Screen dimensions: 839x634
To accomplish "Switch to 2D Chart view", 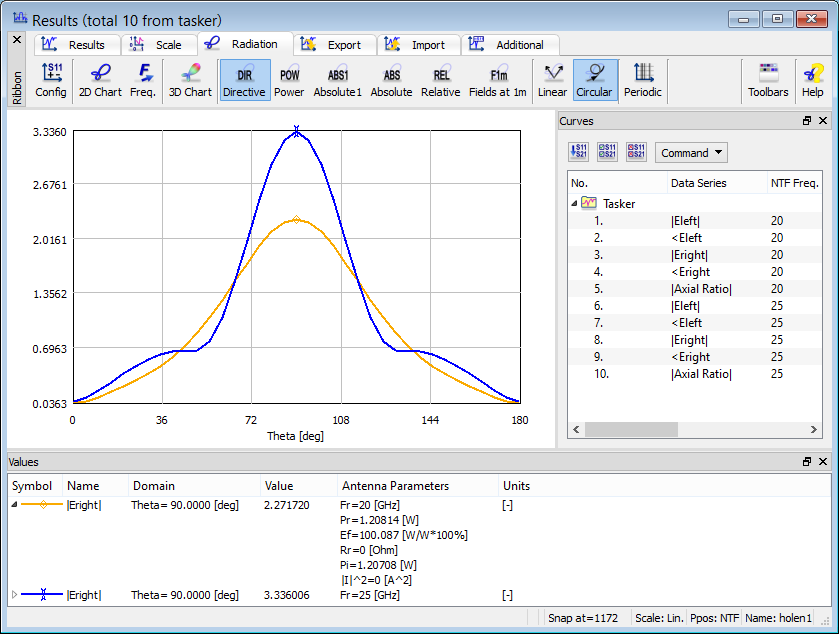I will [x=99, y=80].
